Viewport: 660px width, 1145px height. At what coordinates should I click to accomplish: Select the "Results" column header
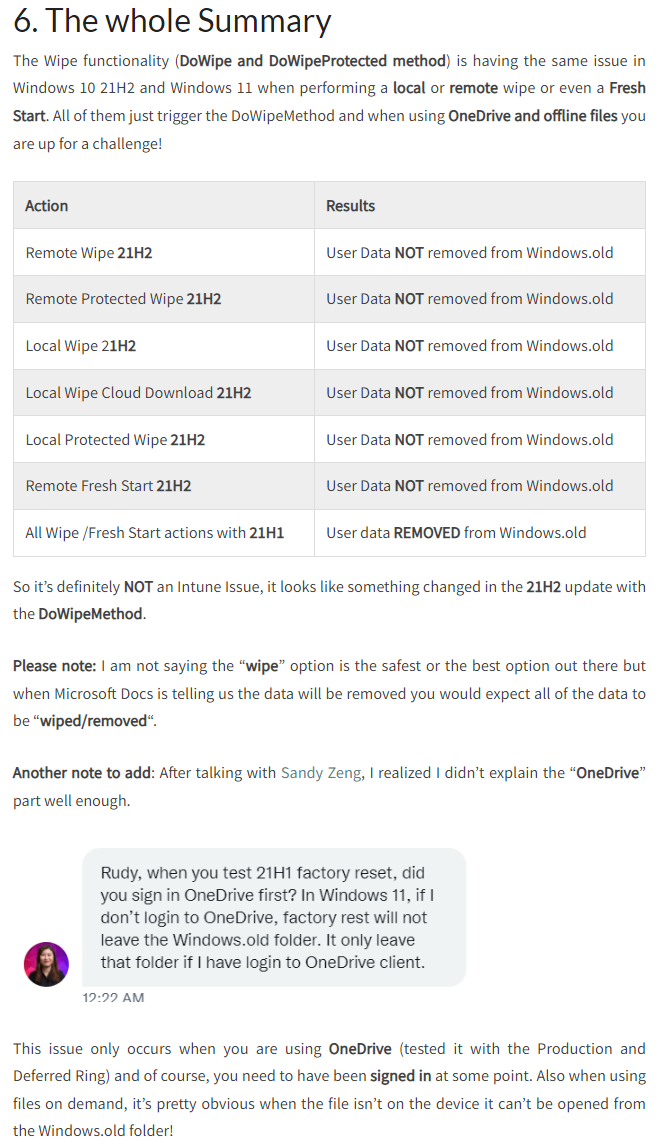tap(351, 206)
